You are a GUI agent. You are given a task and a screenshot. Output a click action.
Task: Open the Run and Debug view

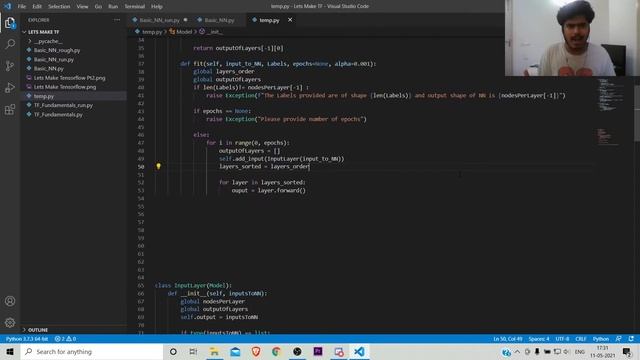click(10, 87)
